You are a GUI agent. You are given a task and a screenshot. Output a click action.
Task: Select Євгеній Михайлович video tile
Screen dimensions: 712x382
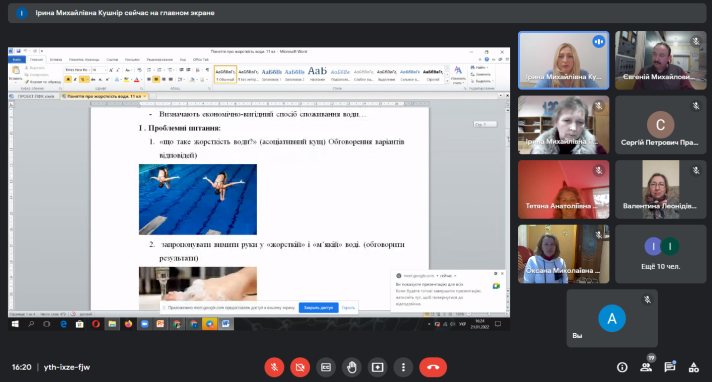(x=661, y=60)
